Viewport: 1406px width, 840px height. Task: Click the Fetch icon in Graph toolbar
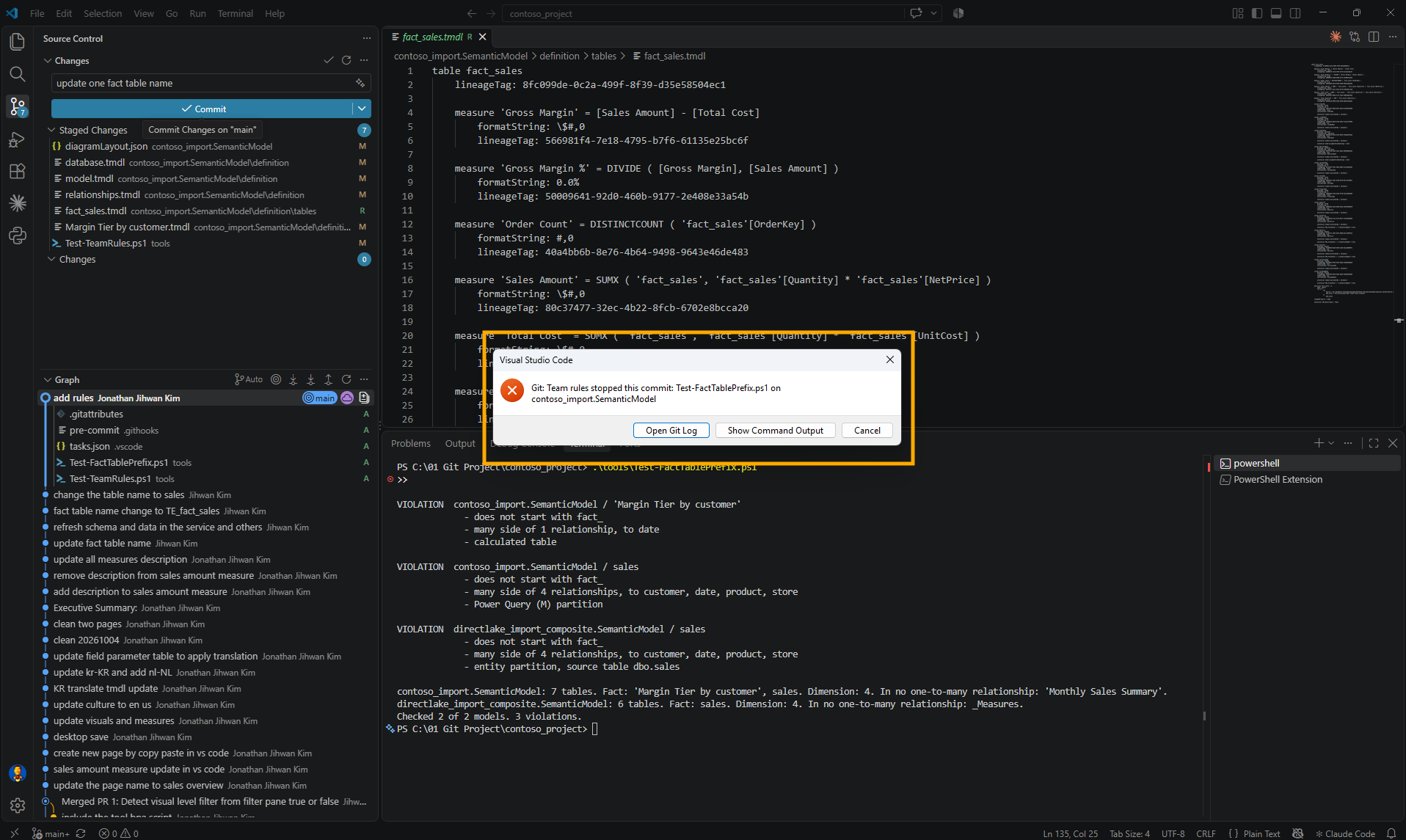click(x=293, y=379)
